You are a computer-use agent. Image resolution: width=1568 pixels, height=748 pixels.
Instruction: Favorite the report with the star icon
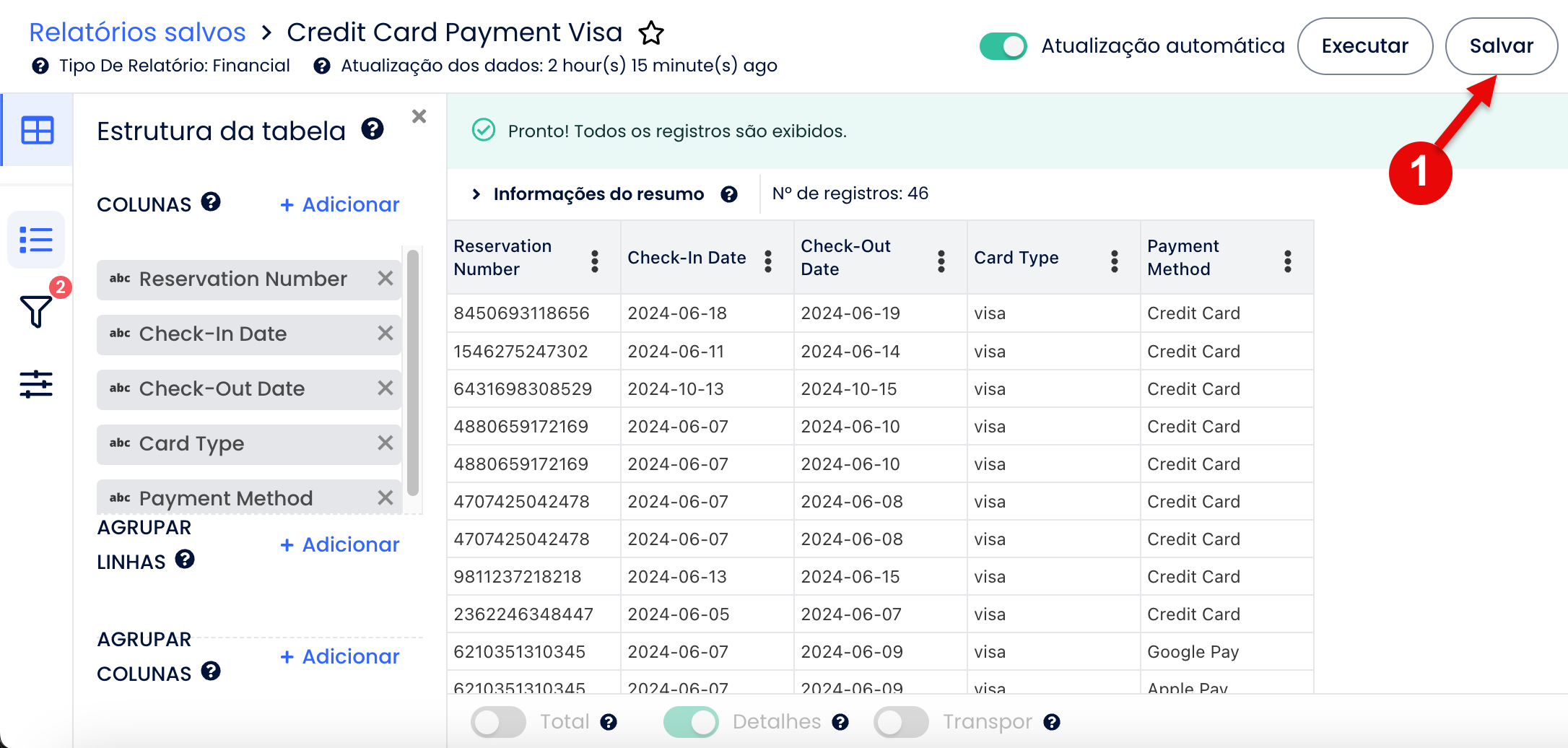click(x=651, y=32)
